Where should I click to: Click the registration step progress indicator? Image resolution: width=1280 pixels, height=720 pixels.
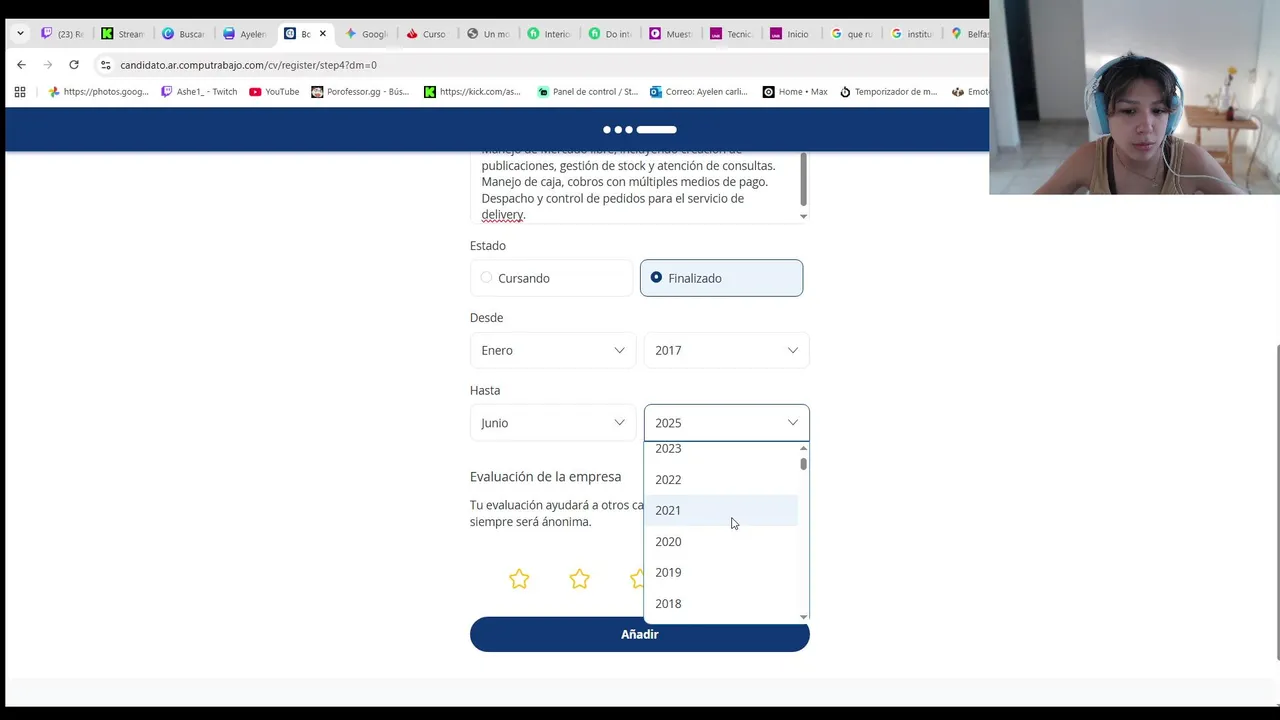coord(640,129)
